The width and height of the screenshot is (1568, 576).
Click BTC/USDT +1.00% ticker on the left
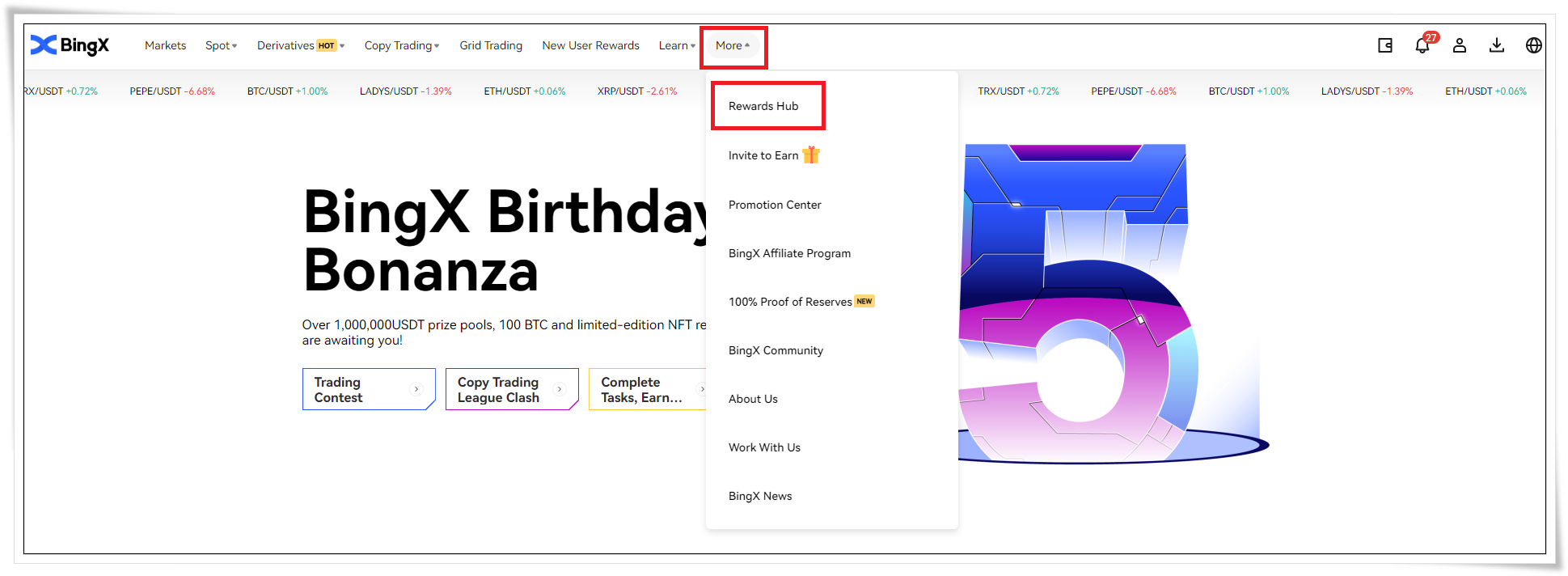287,91
